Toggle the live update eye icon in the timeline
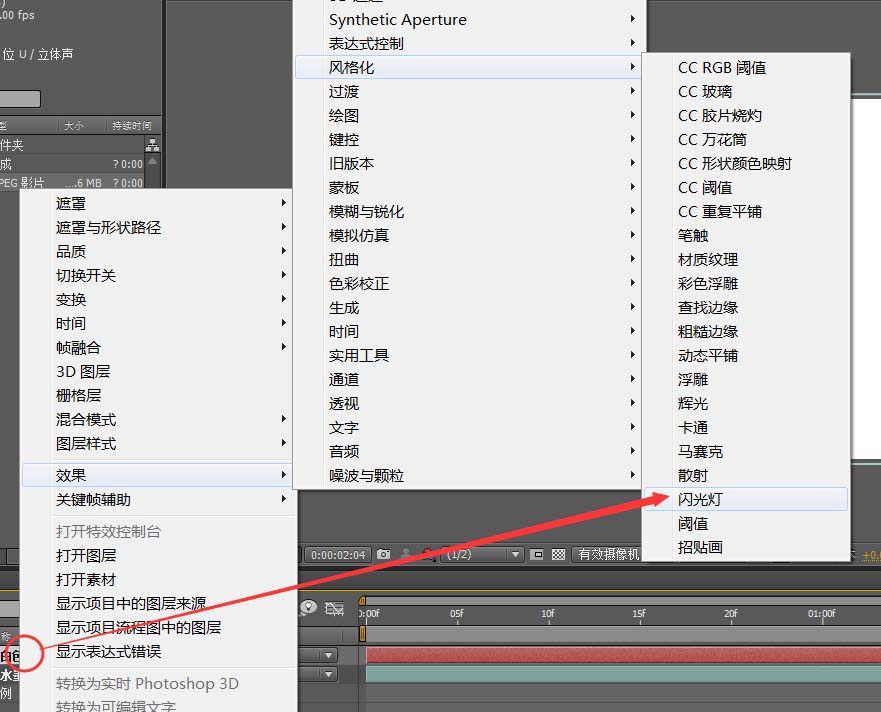Screen dimensions: 881x712 point(308,608)
